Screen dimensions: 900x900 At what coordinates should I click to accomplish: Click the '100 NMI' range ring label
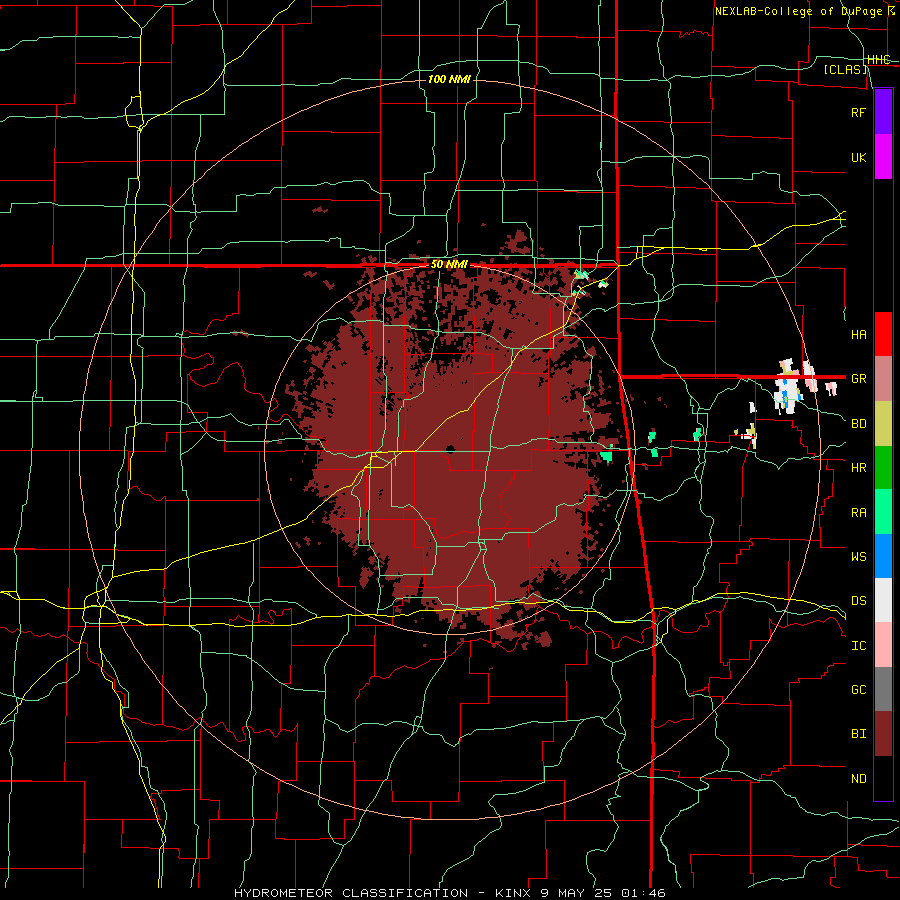[x=449, y=79]
